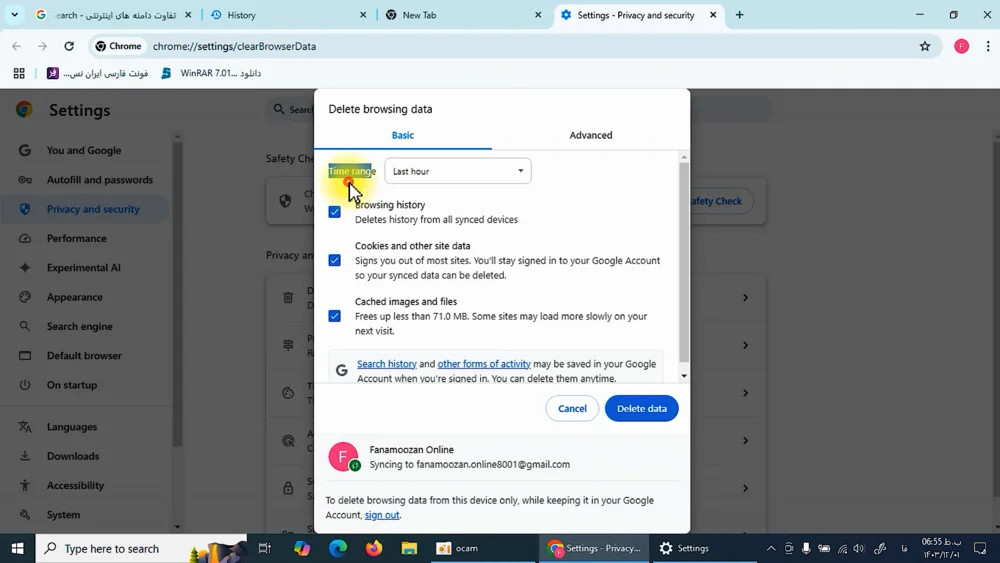Open a new tab with the plus button

click(x=740, y=15)
